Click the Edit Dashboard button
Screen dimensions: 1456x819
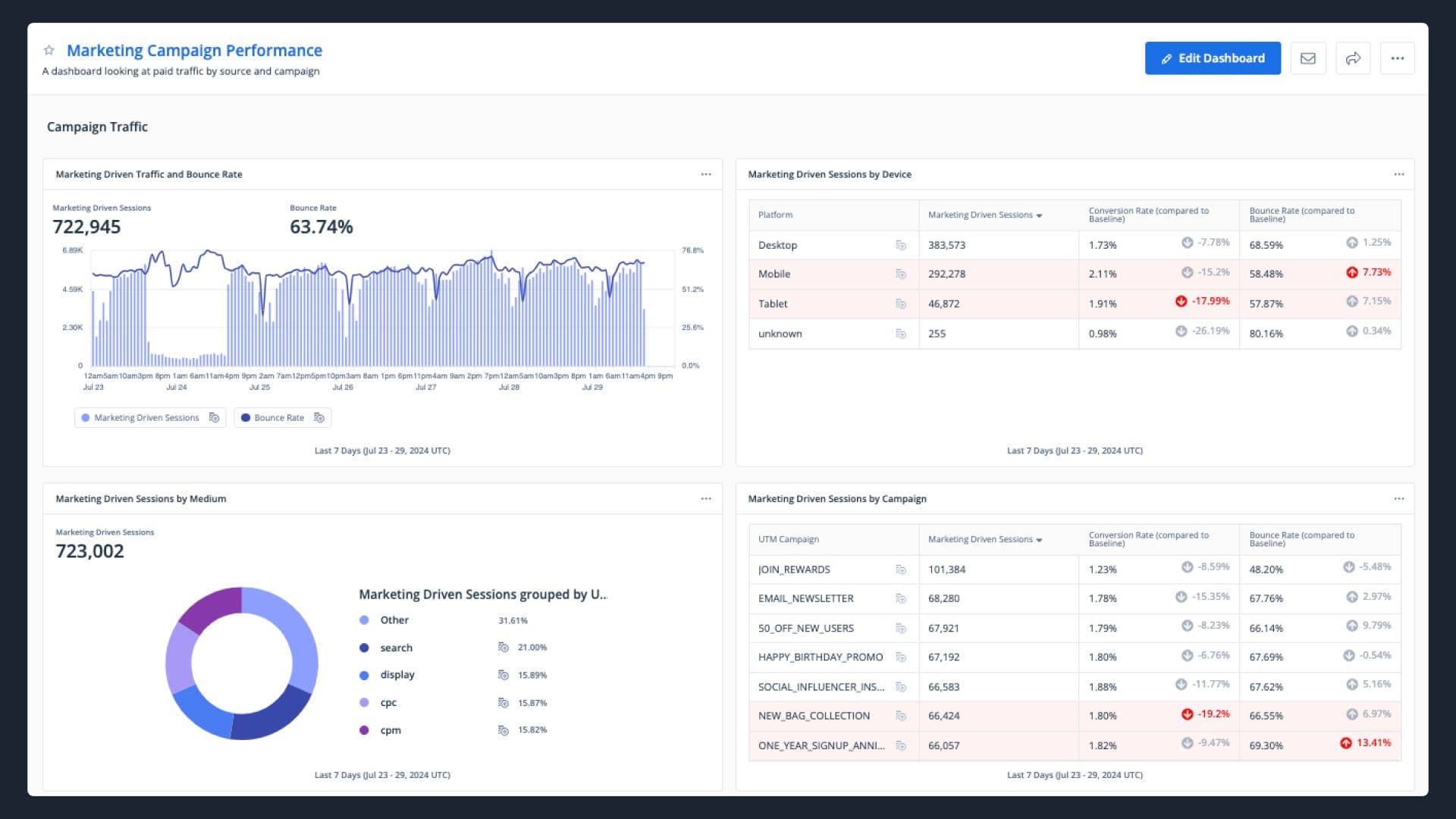1212,58
